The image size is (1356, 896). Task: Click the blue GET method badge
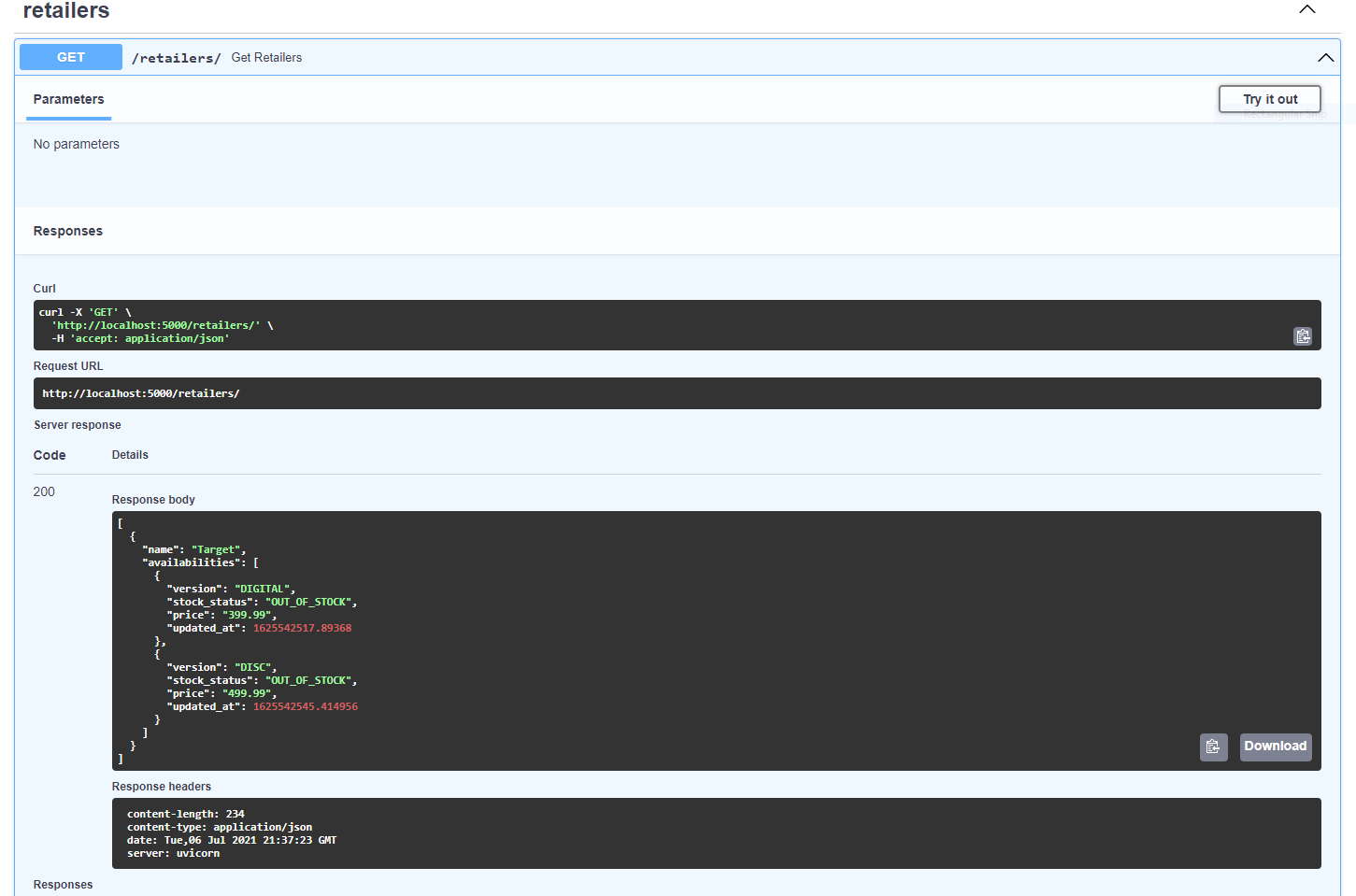[71, 57]
